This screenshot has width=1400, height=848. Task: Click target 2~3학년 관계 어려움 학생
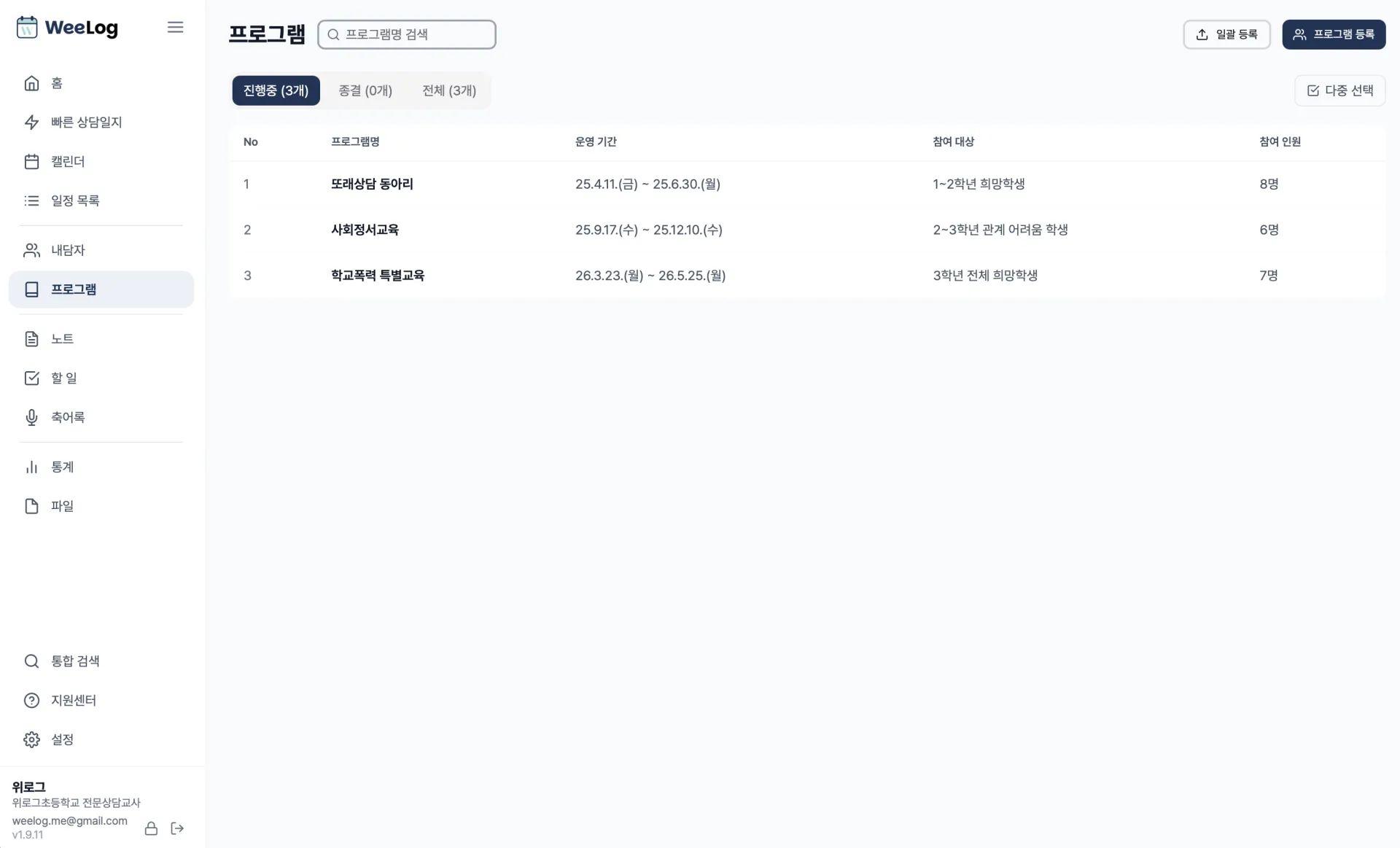click(x=1000, y=230)
